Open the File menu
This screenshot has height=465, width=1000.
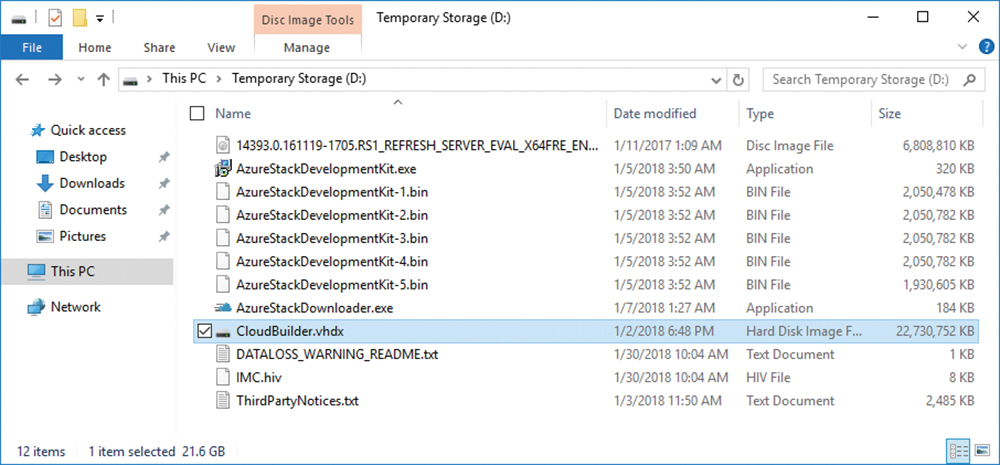point(32,47)
